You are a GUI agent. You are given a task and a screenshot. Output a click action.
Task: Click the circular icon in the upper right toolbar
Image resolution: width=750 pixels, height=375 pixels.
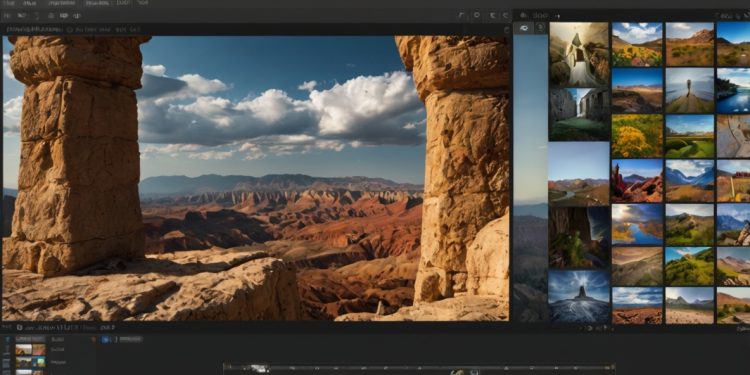[476, 16]
